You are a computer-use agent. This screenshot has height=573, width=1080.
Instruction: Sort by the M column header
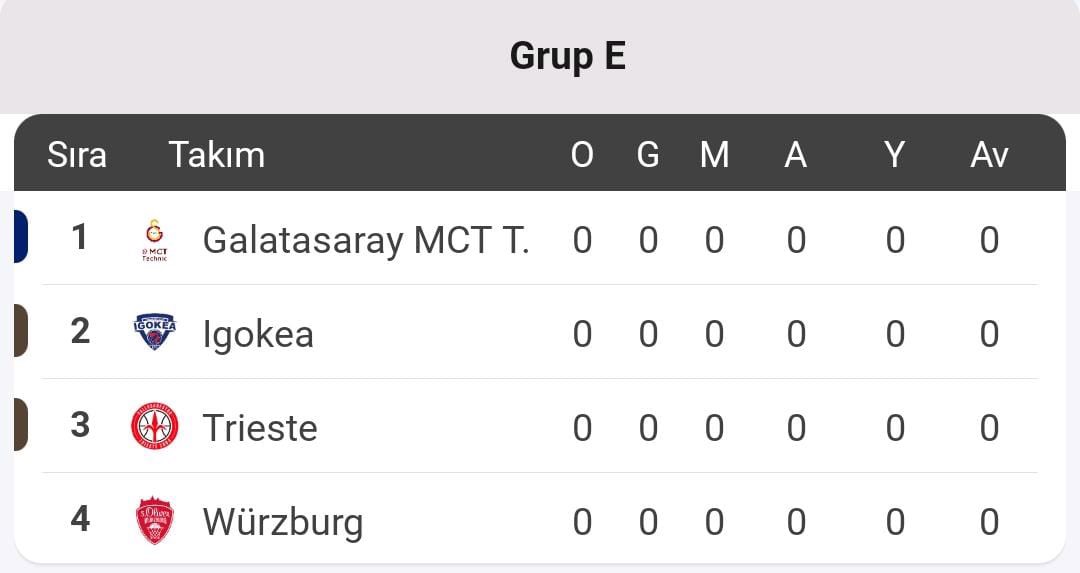714,155
